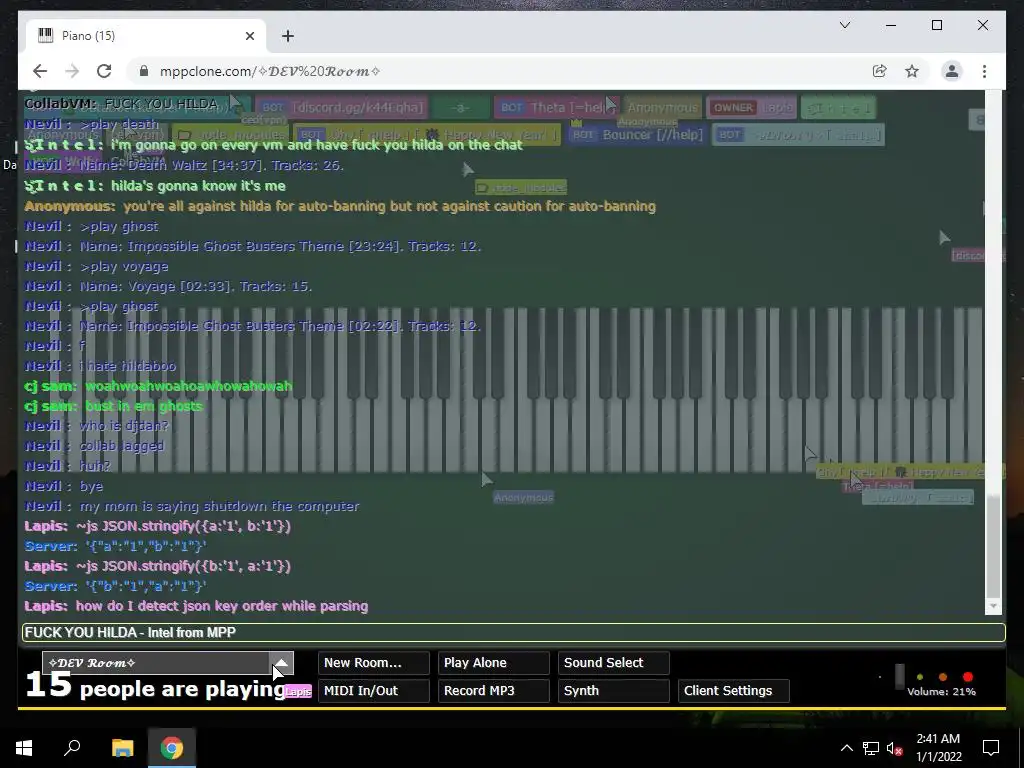1024x768 pixels.
Task: Select the Theta [=help] bot name tag
Action: 556,107
